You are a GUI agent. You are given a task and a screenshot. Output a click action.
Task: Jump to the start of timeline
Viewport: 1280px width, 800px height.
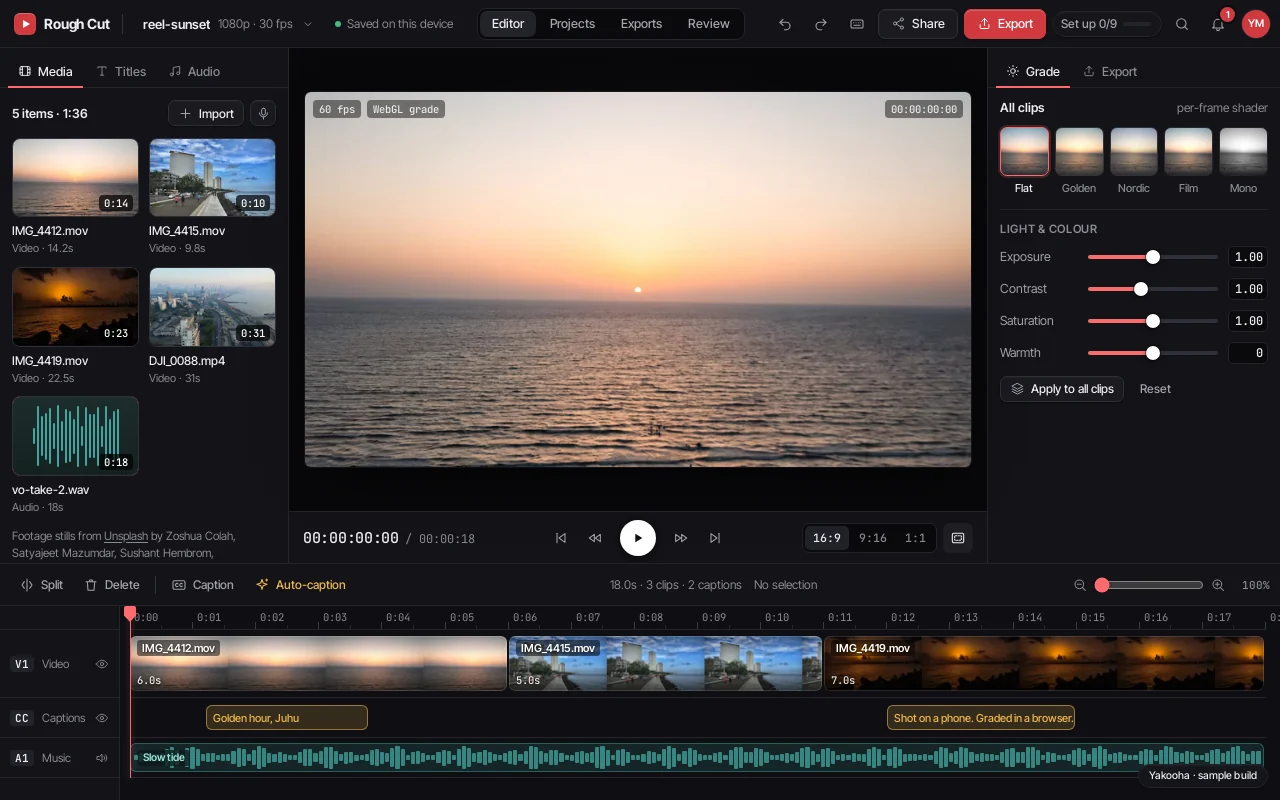(x=561, y=538)
